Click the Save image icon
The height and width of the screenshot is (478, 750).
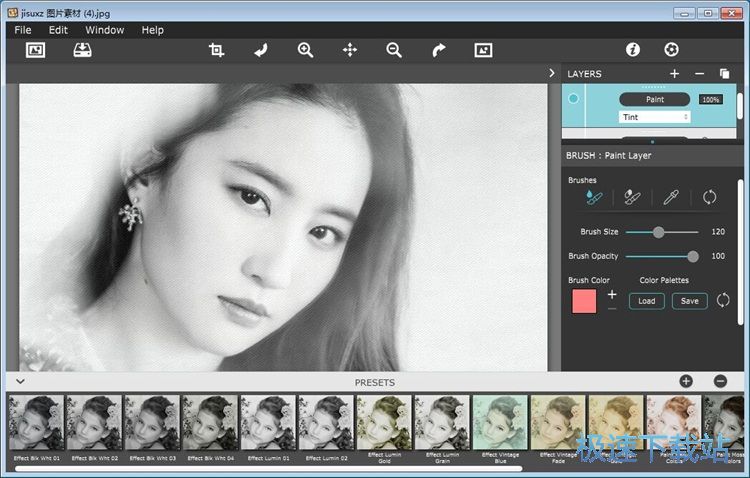pos(83,50)
